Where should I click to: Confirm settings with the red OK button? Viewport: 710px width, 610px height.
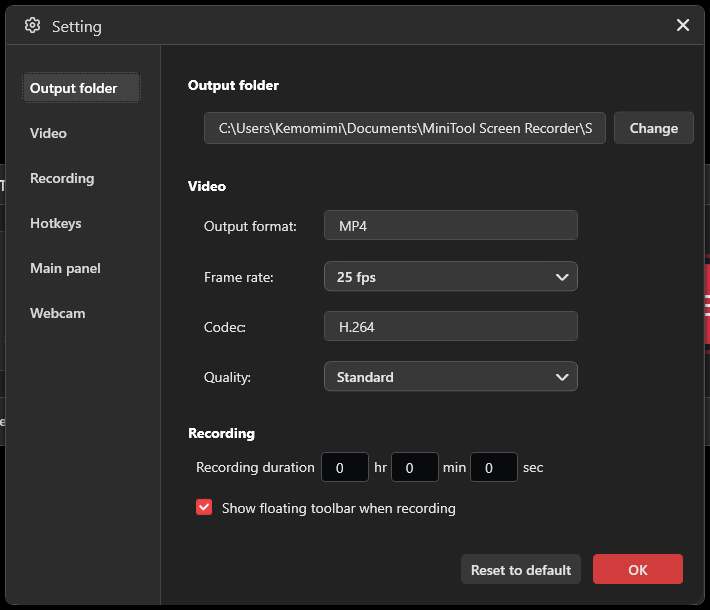pos(637,570)
